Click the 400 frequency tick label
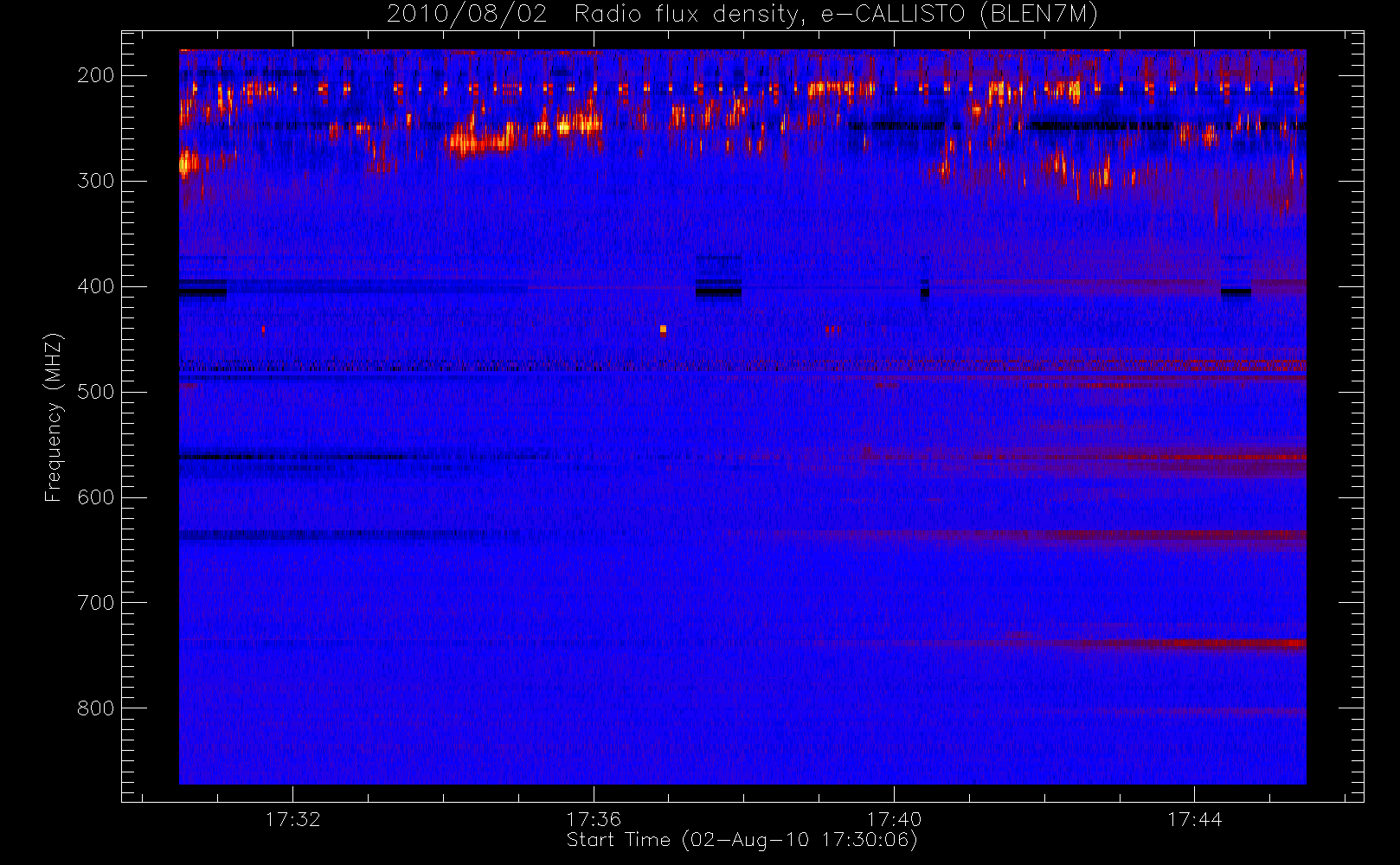The image size is (1400, 865). point(96,286)
